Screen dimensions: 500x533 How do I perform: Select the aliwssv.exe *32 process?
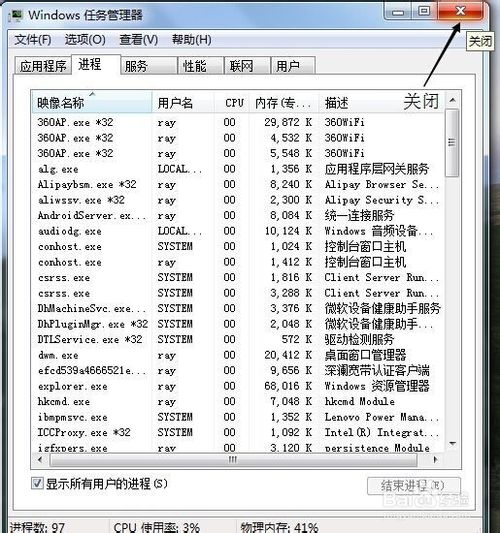pos(238,200)
